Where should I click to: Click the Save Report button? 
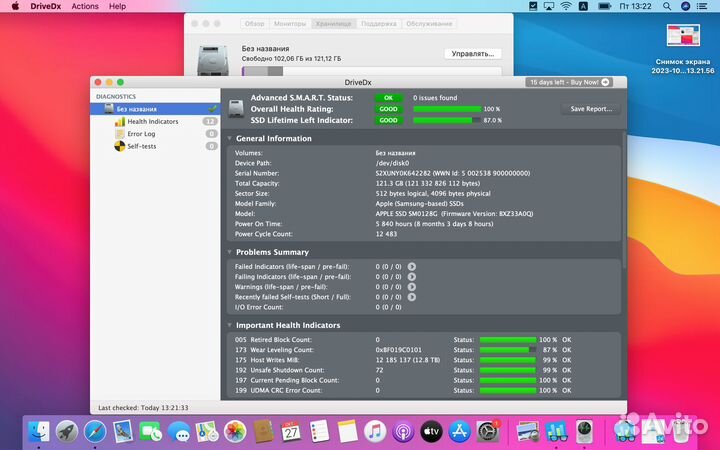[591, 109]
